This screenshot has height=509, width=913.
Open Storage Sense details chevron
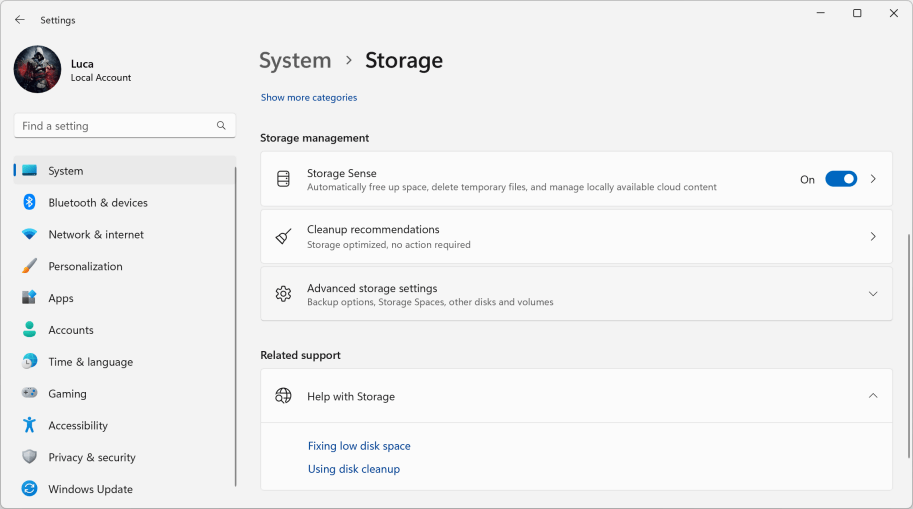[872, 179]
